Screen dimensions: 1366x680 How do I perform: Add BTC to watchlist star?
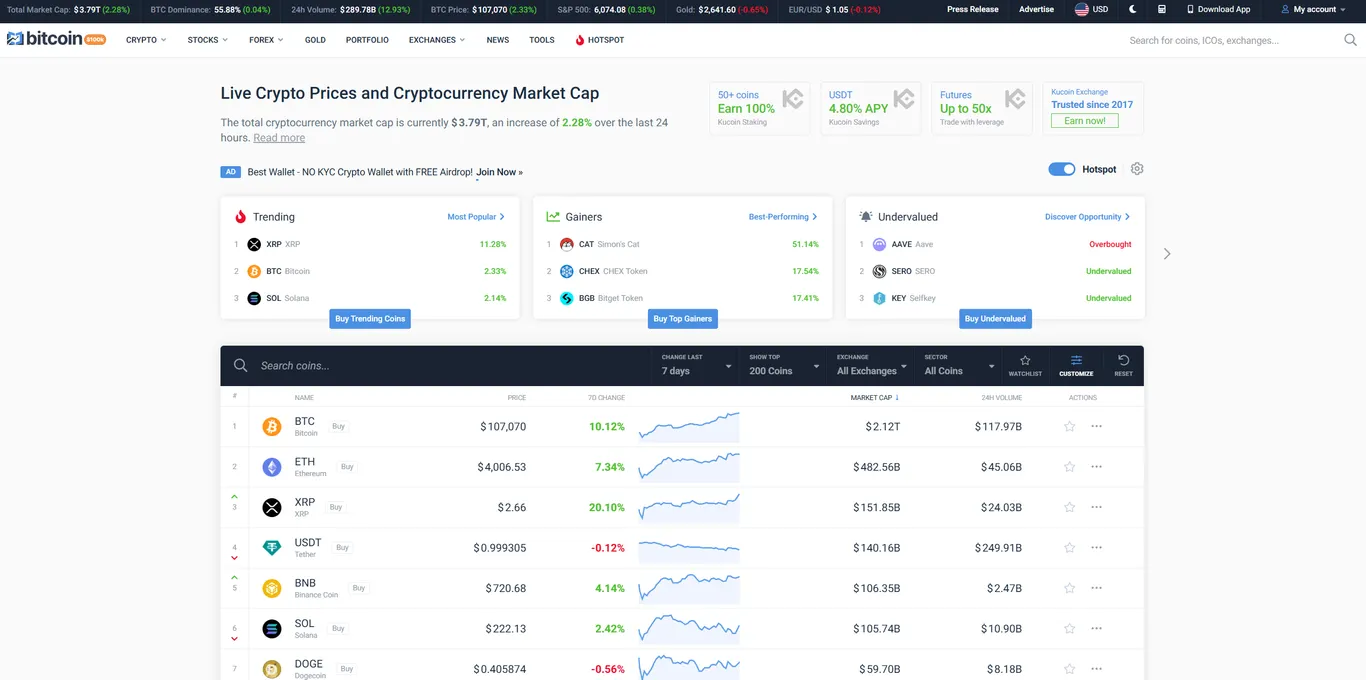pyautogui.click(x=1069, y=426)
